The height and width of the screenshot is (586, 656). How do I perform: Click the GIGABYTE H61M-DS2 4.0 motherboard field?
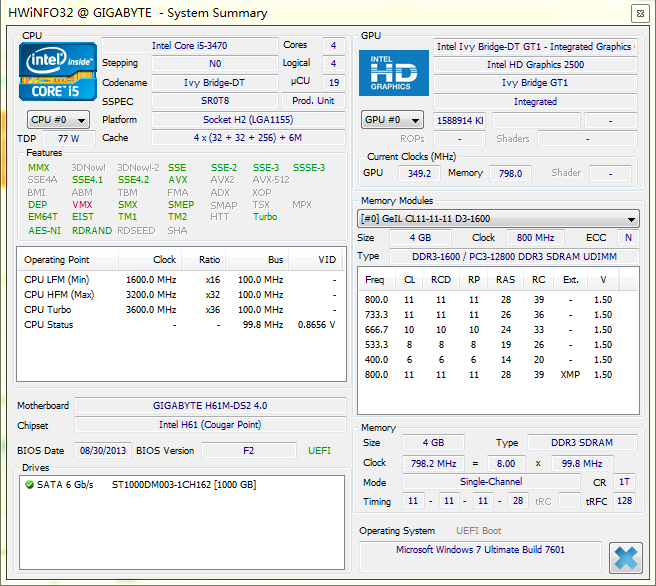pyautogui.click(x=210, y=406)
